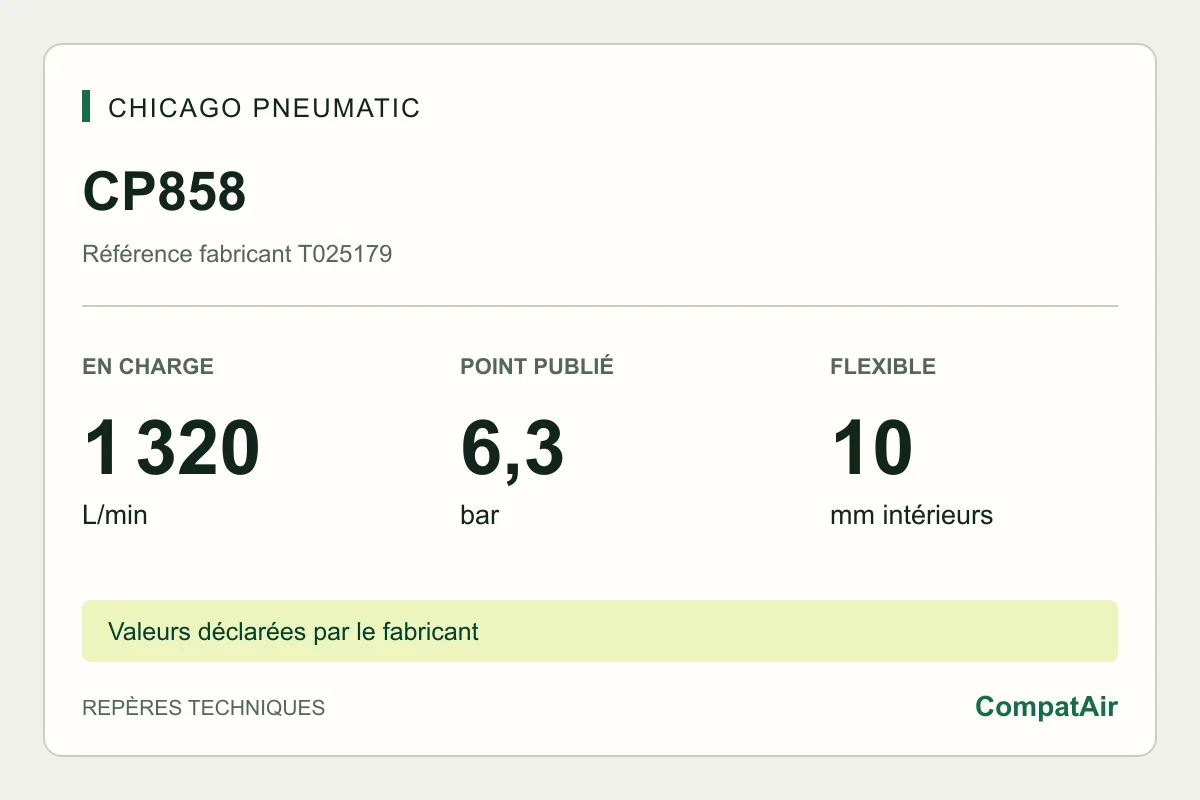Click the bar unit text

[480, 516]
